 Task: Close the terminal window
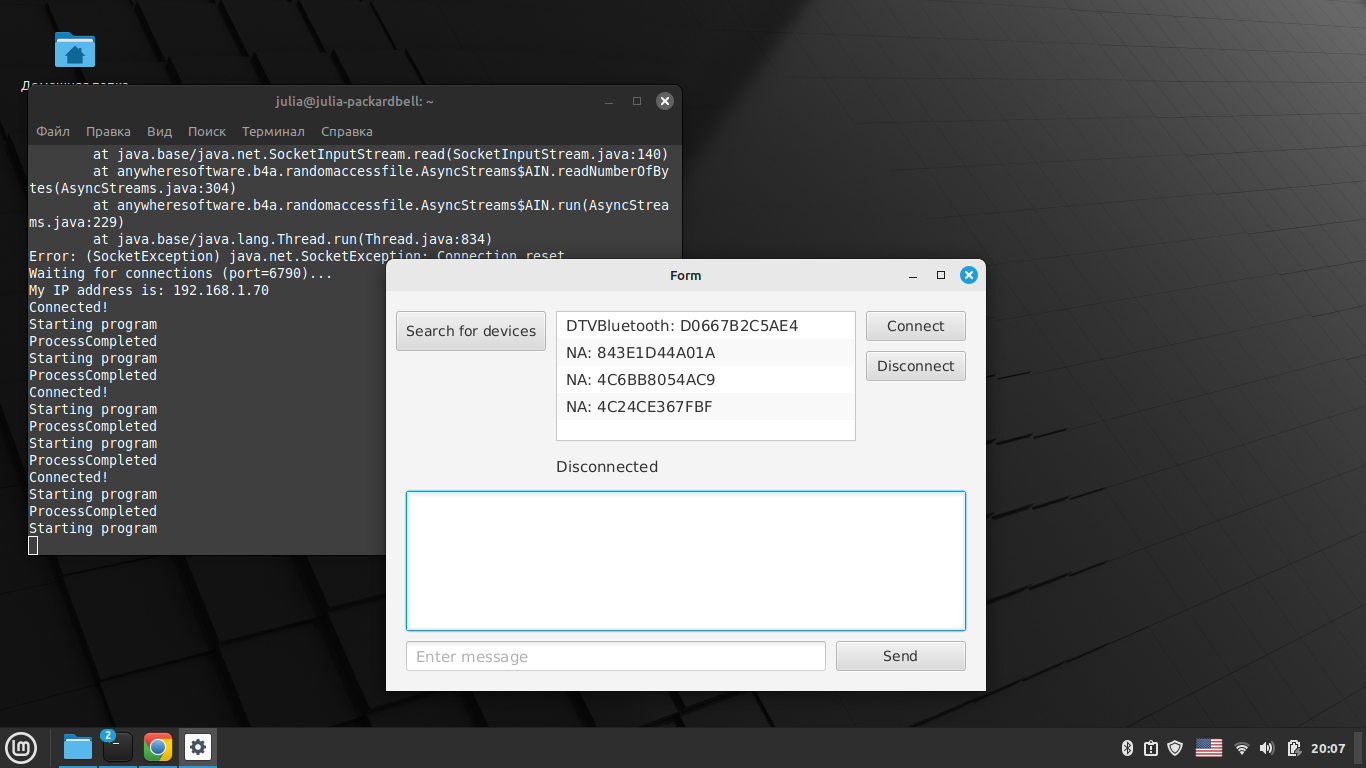(x=664, y=101)
